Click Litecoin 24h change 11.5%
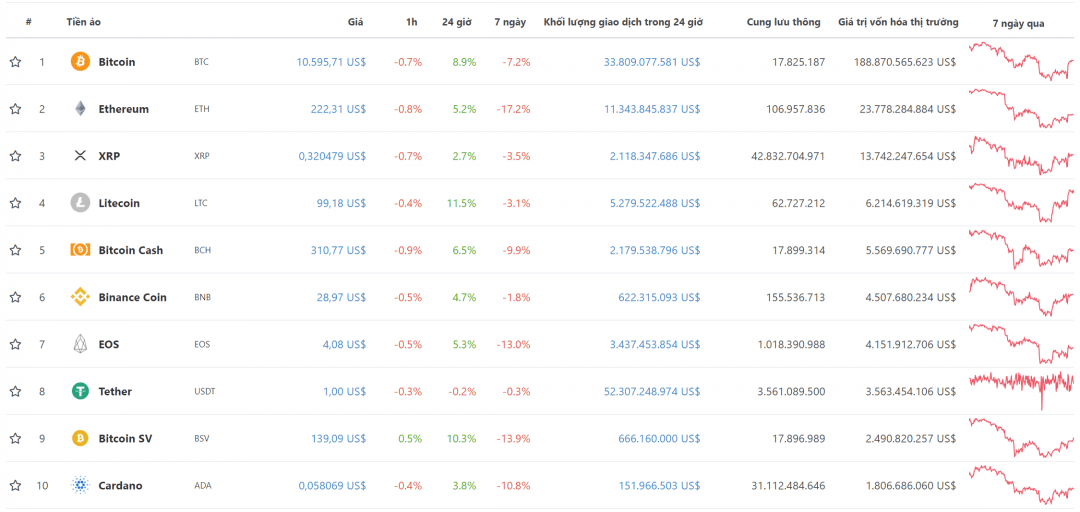 461,203
